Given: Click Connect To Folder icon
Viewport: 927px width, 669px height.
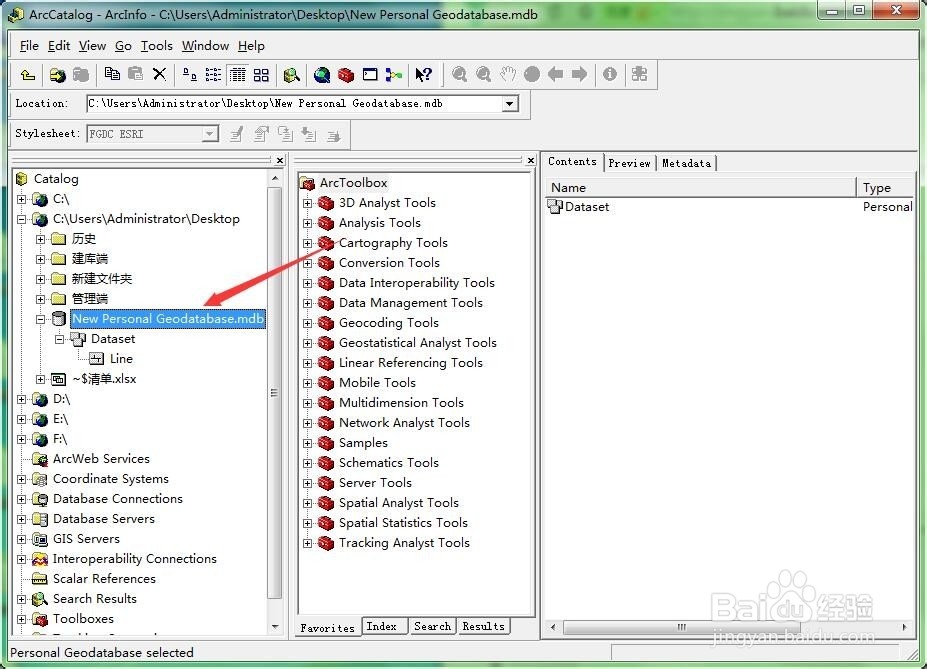Looking at the screenshot, I should [x=57, y=74].
